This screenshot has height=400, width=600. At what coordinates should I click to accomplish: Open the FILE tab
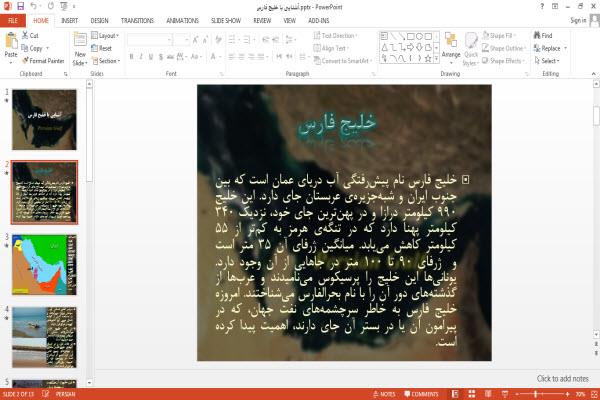tap(13, 21)
